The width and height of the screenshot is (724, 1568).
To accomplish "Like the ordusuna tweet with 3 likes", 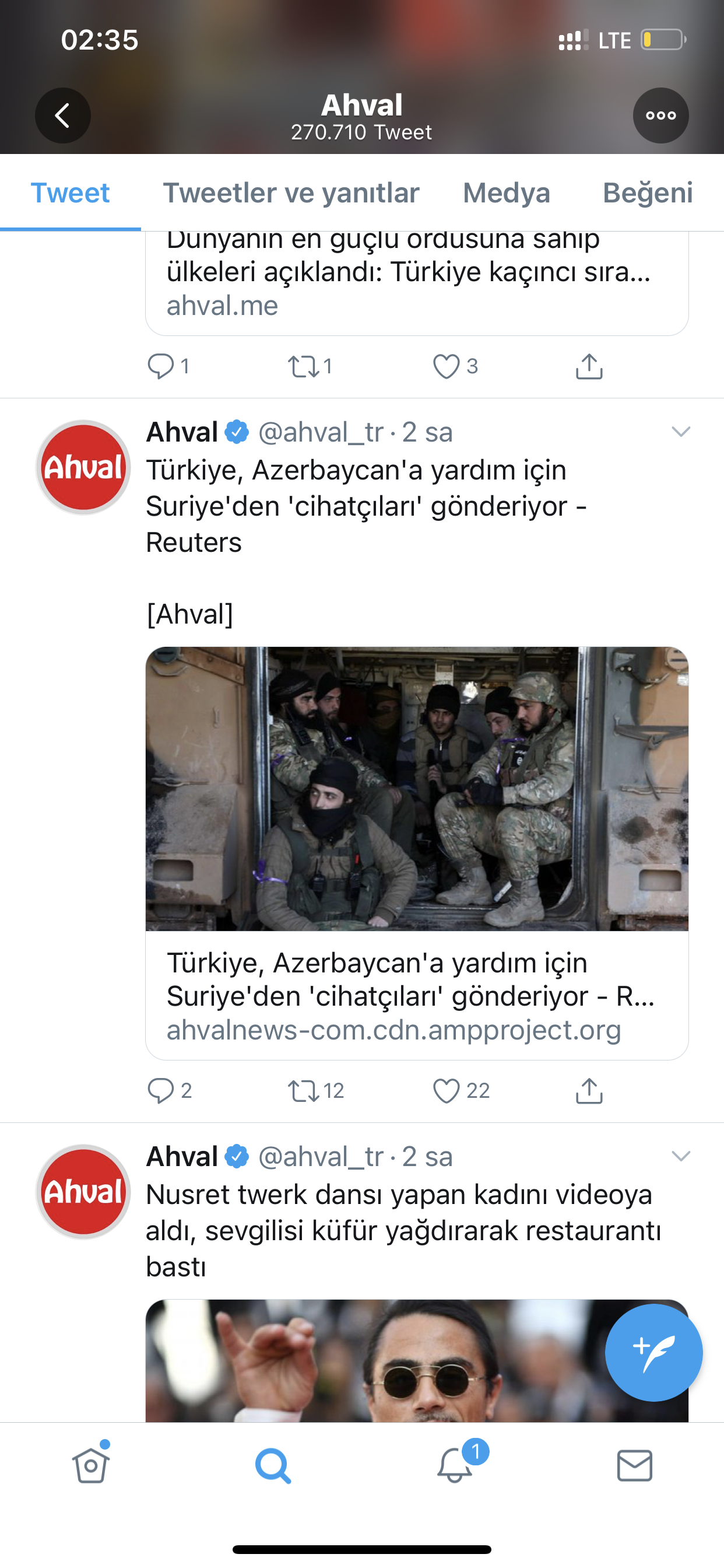I will [x=455, y=366].
